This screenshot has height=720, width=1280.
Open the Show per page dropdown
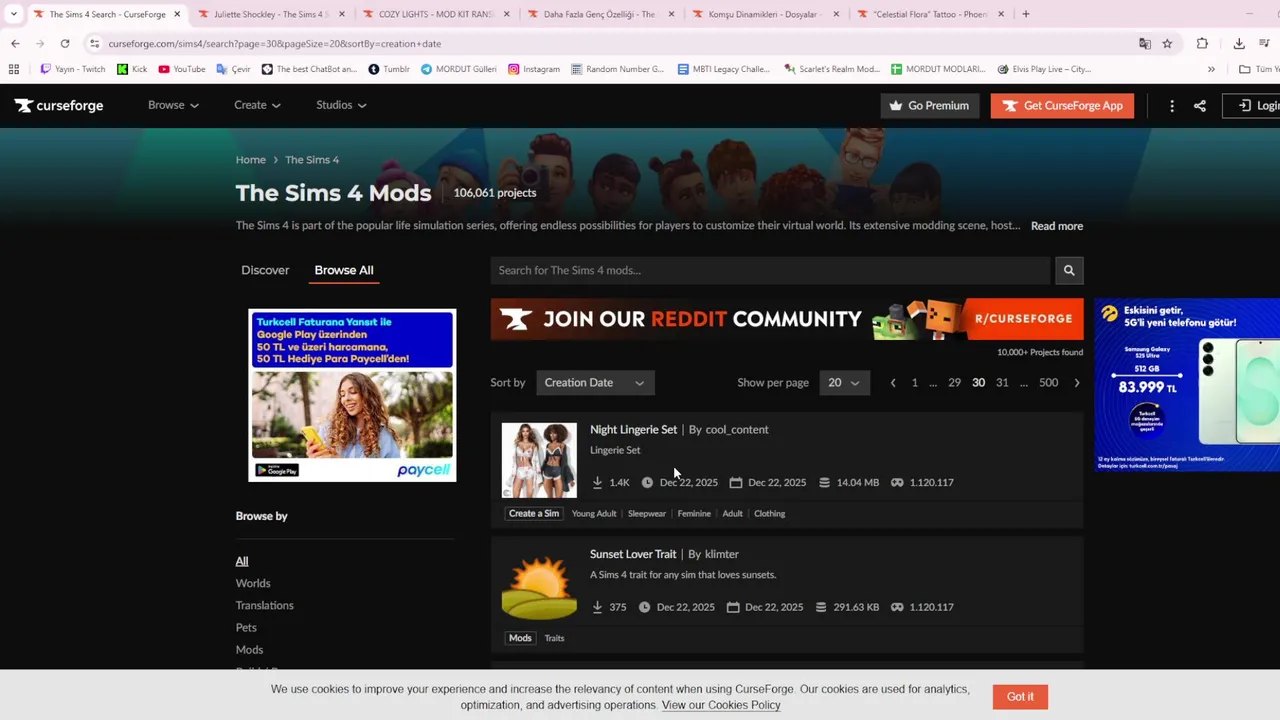(x=844, y=383)
